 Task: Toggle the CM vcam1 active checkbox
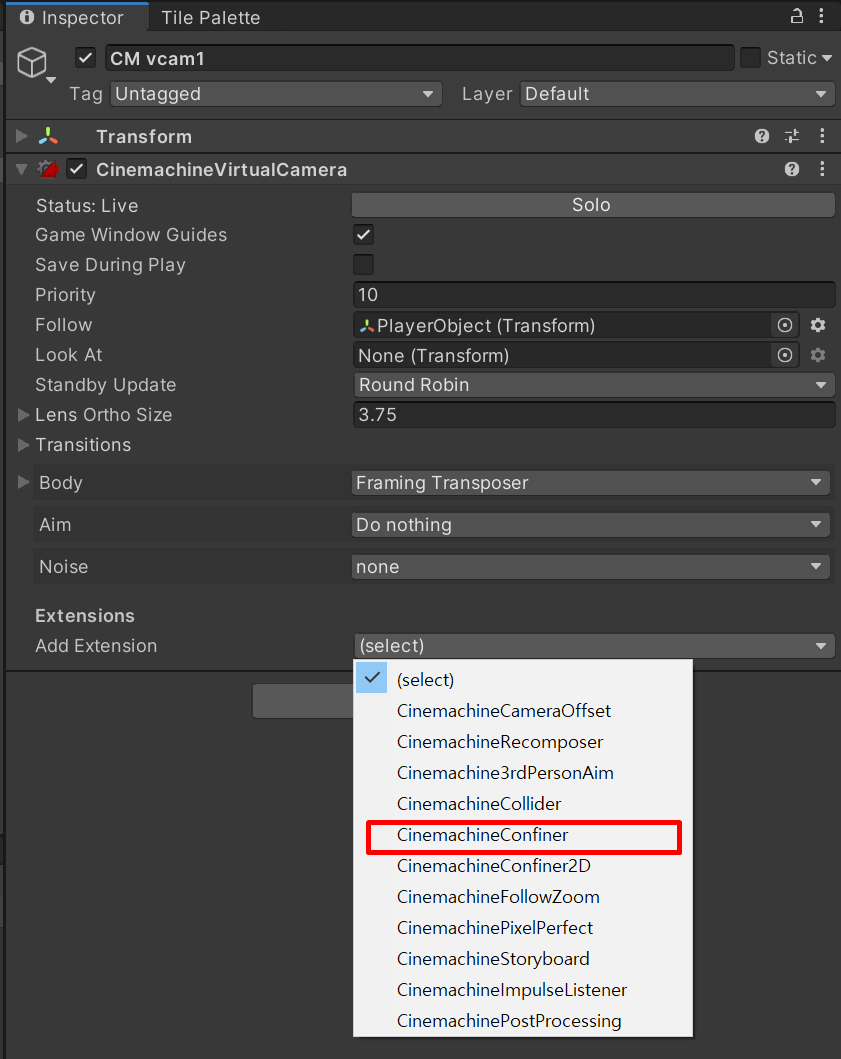click(x=85, y=58)
